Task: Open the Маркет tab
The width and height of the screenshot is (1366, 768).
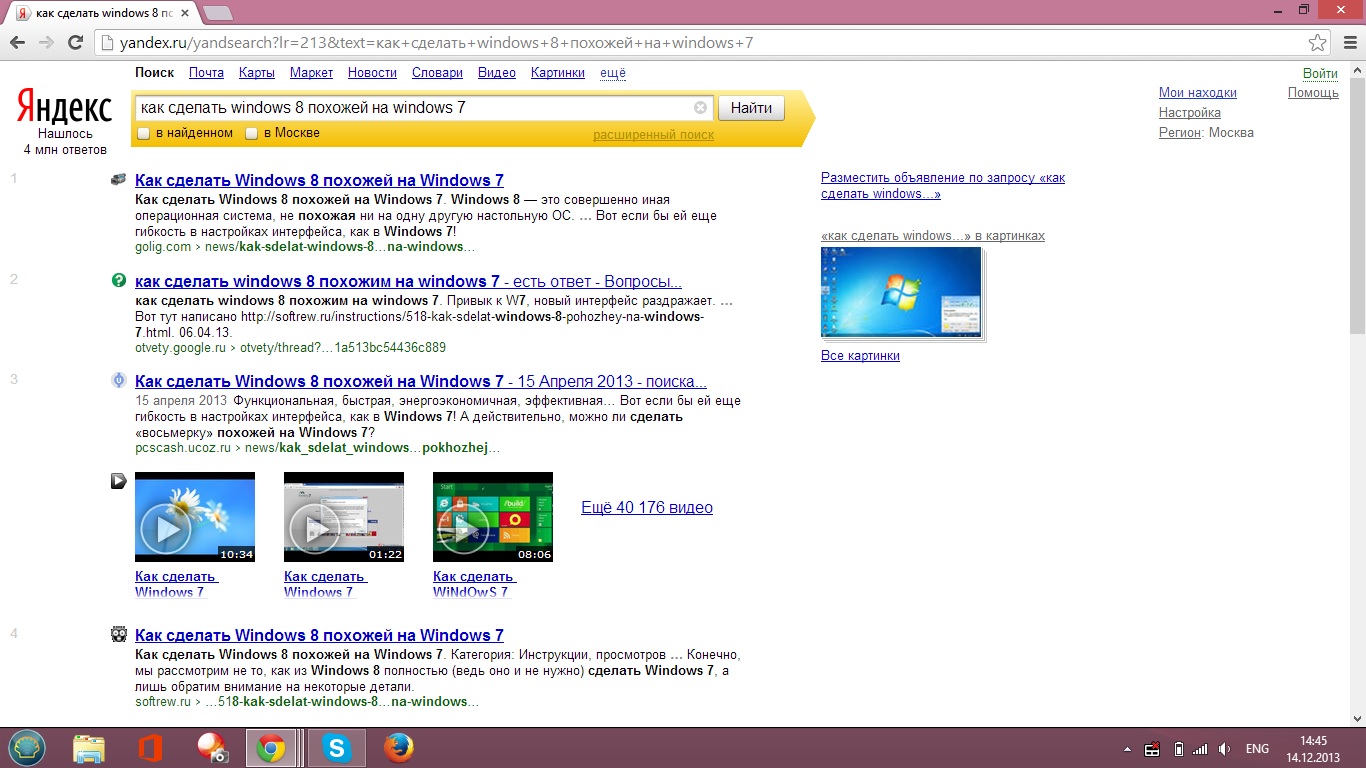Action: pyautogui.click(x=311, y=73)
